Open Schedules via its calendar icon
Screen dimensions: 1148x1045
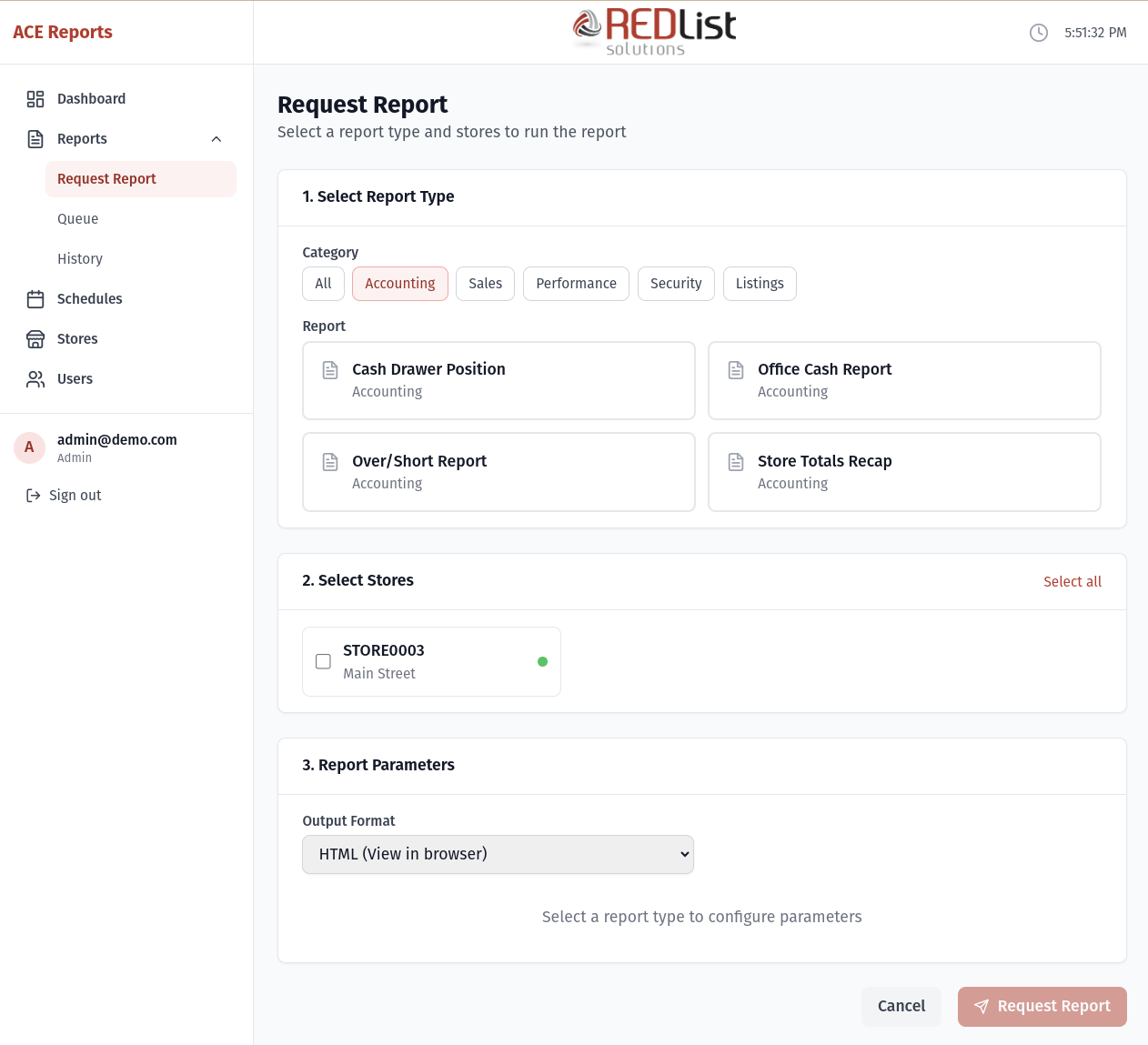pyautogui.click(x=35, y=298)
